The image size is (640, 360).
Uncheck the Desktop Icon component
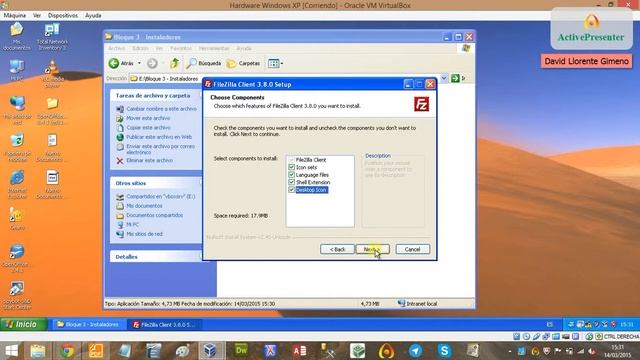tap(291, 190)
